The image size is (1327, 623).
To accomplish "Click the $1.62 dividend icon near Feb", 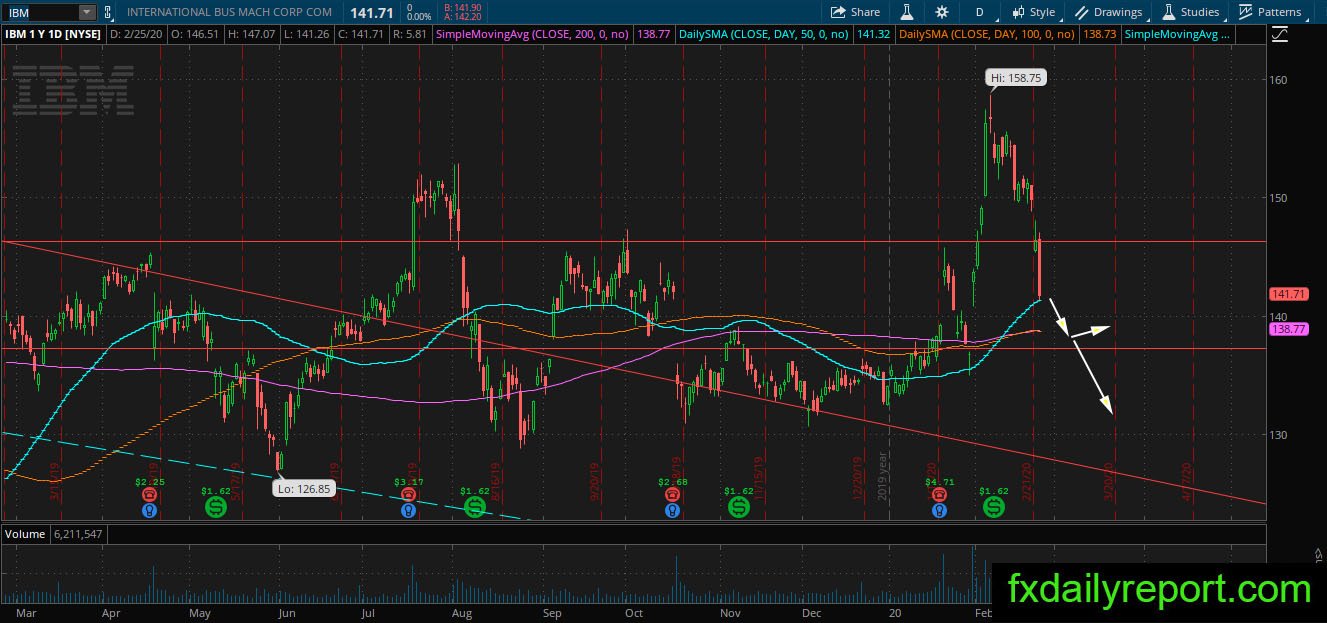I will point(993,508).
